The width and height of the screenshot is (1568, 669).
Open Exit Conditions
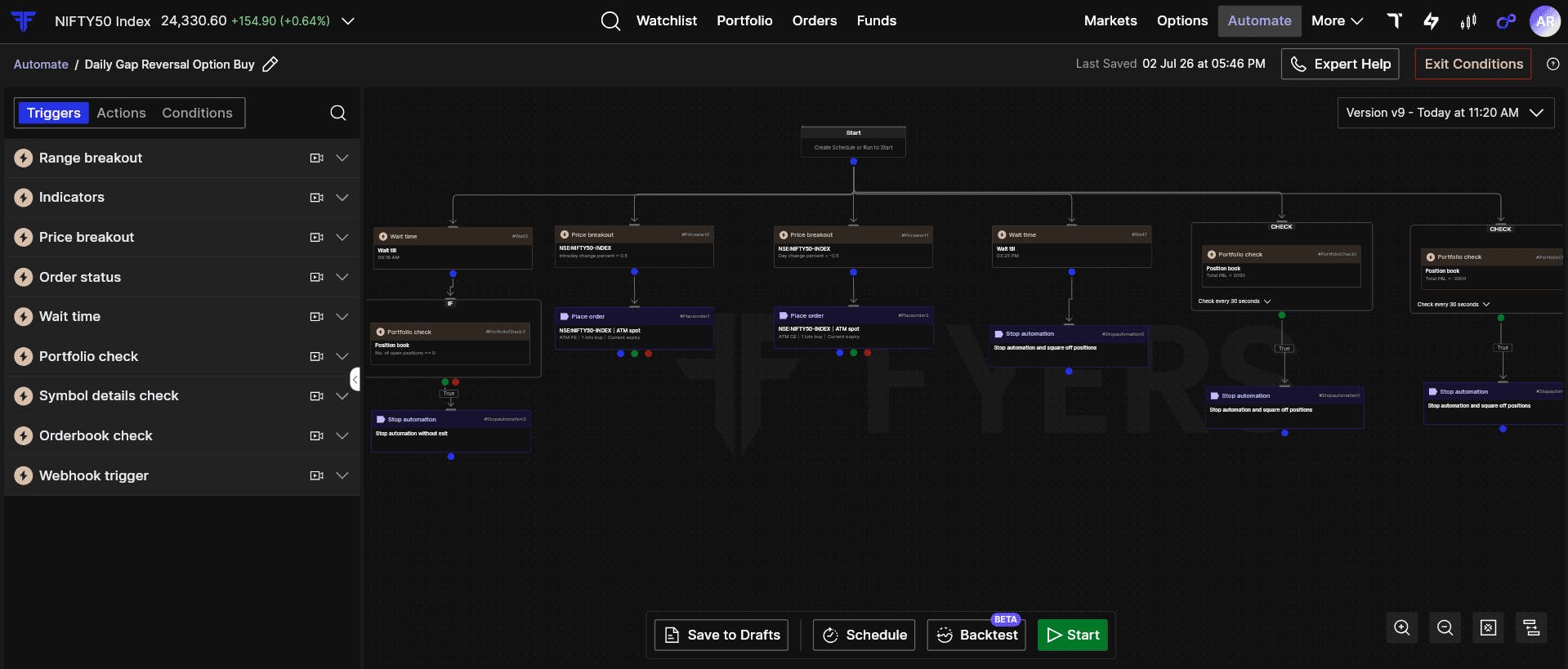coord(1473,64)
